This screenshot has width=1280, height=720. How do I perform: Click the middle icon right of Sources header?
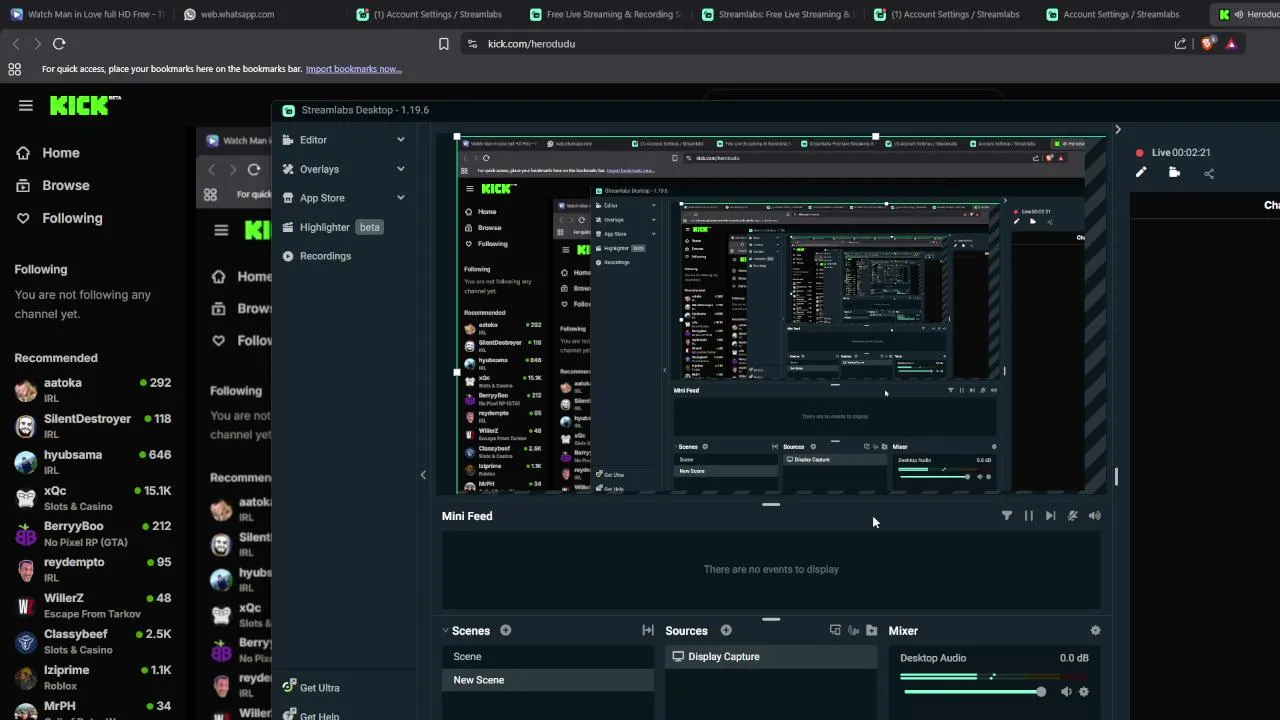click(x=853, y=630)
